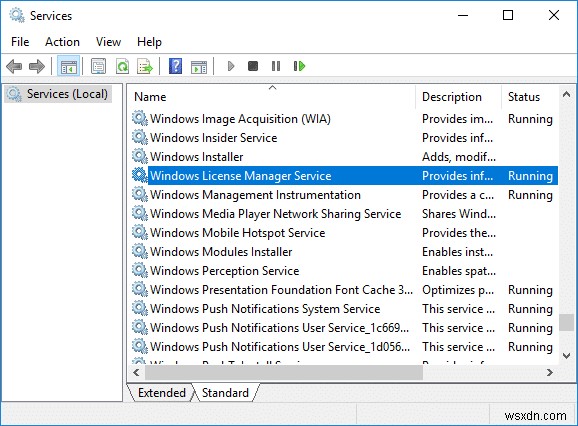Click the Export List toolbar icon

145,67
